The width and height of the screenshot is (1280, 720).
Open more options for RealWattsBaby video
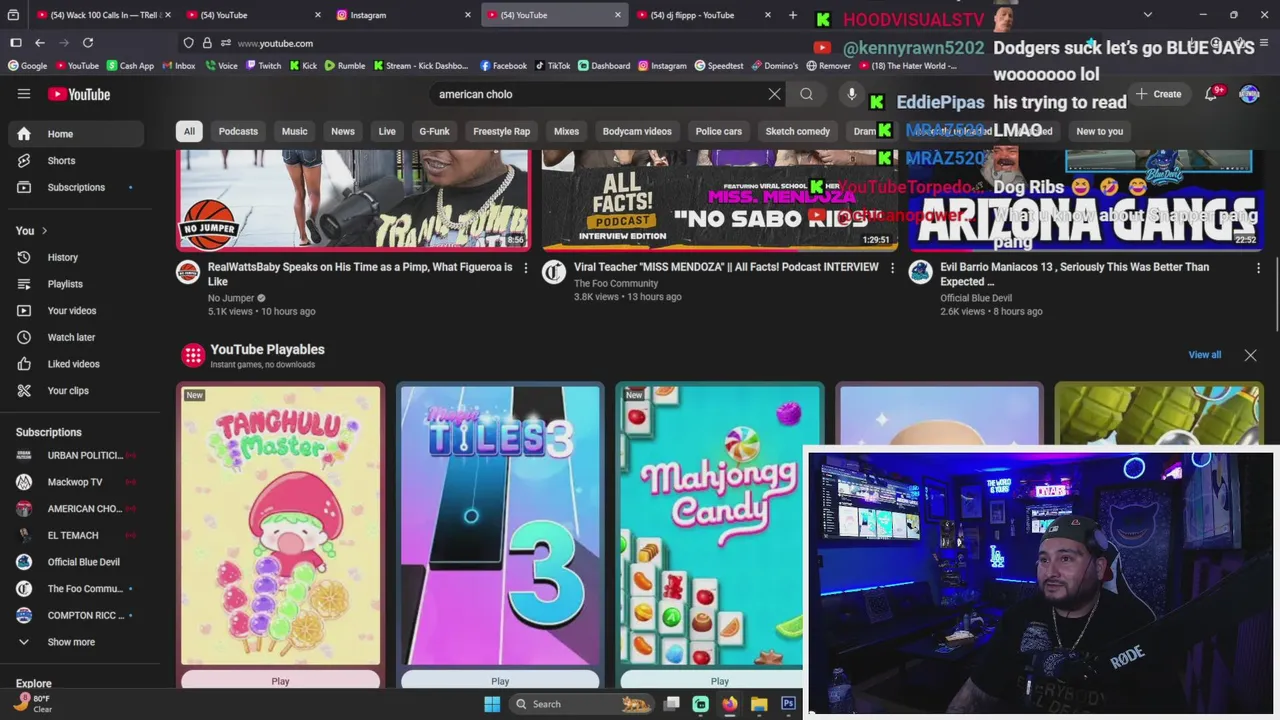(526, 267)
